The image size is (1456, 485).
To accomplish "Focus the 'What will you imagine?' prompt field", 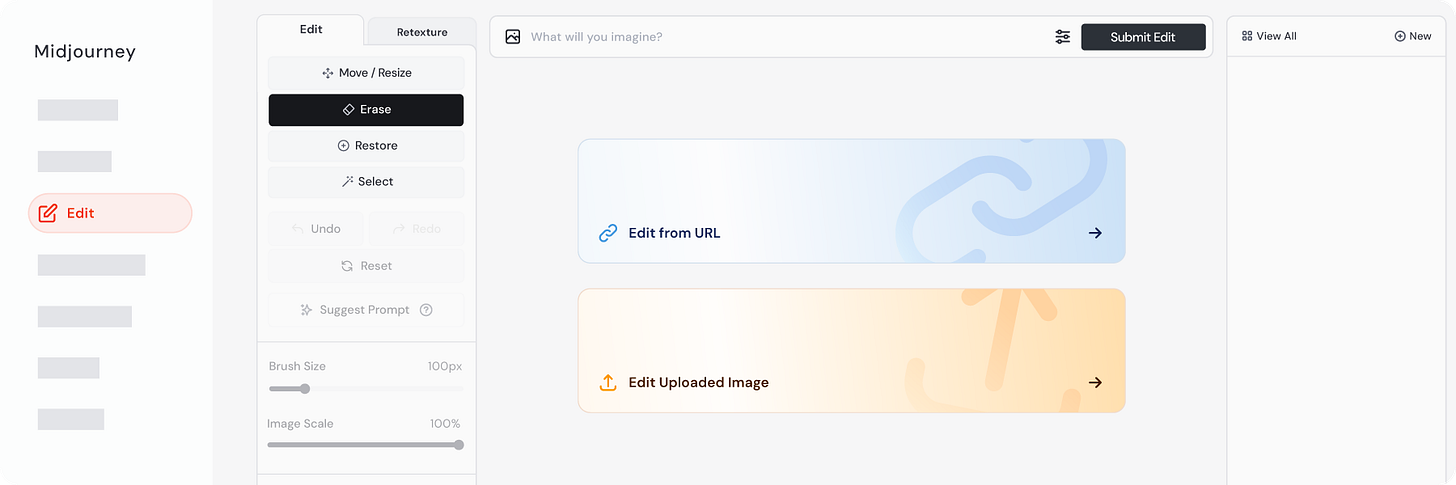I will (x=780, y=37).
